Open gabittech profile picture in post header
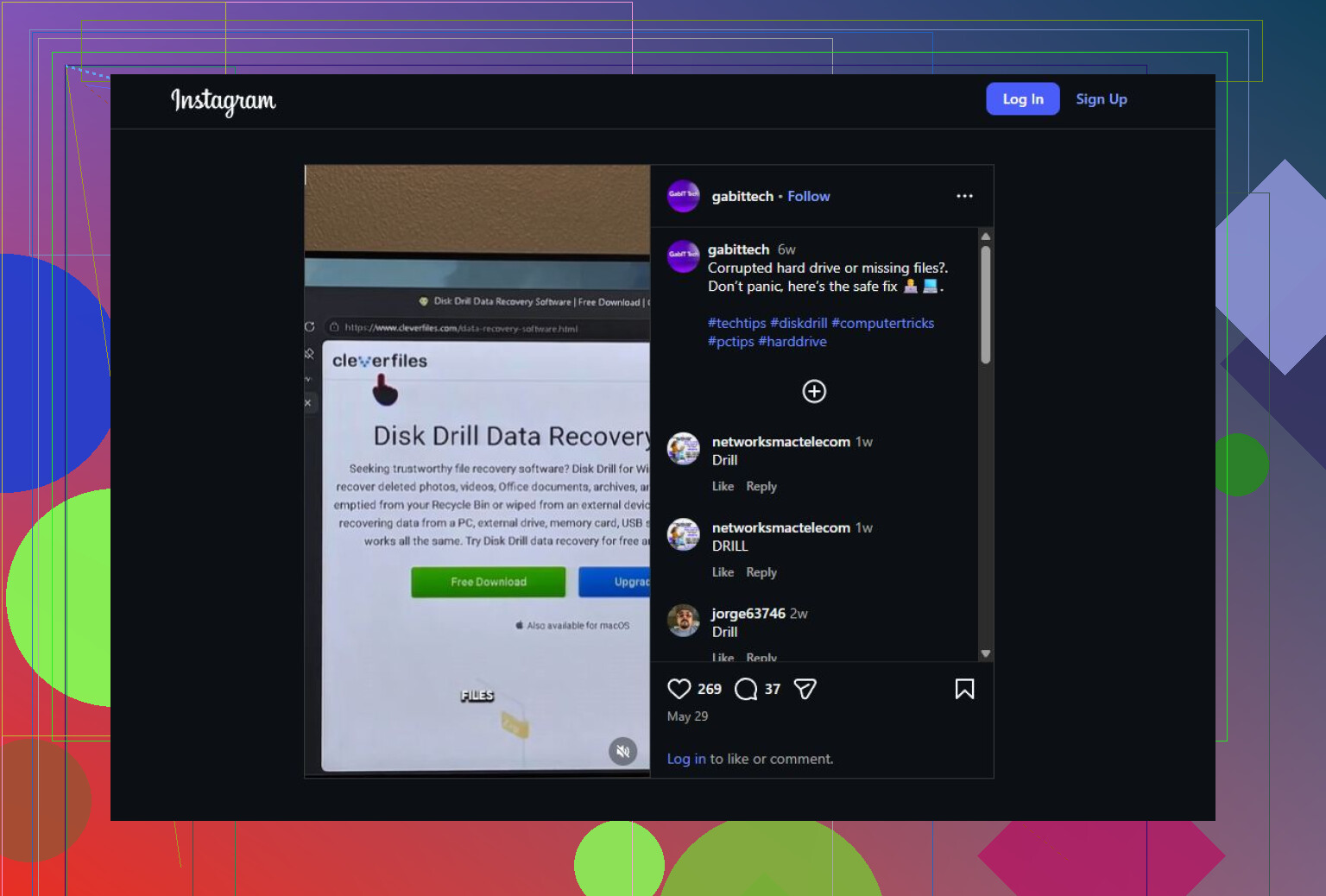 click(x=683, y=196)
